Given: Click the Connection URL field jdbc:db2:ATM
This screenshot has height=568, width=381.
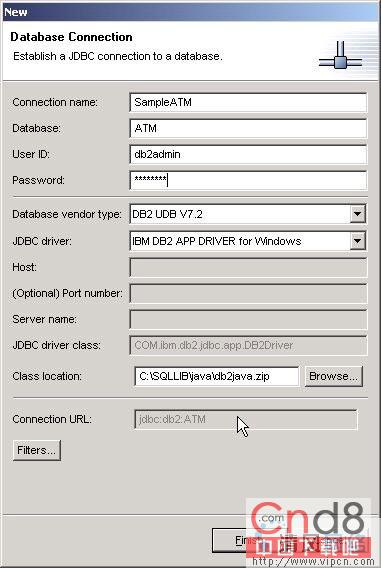Looking at the screenshot, I should (x=246, y=419).
